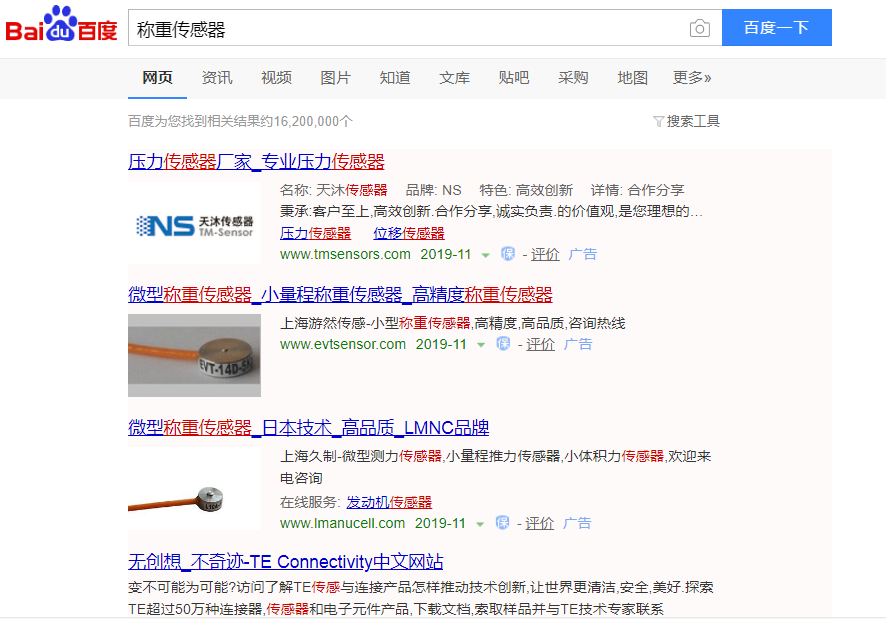The height and width of the screenshot is (619, 886).
Task: Click 广告 label for evtsensor.com result
Action: click(x=578, y=344)
